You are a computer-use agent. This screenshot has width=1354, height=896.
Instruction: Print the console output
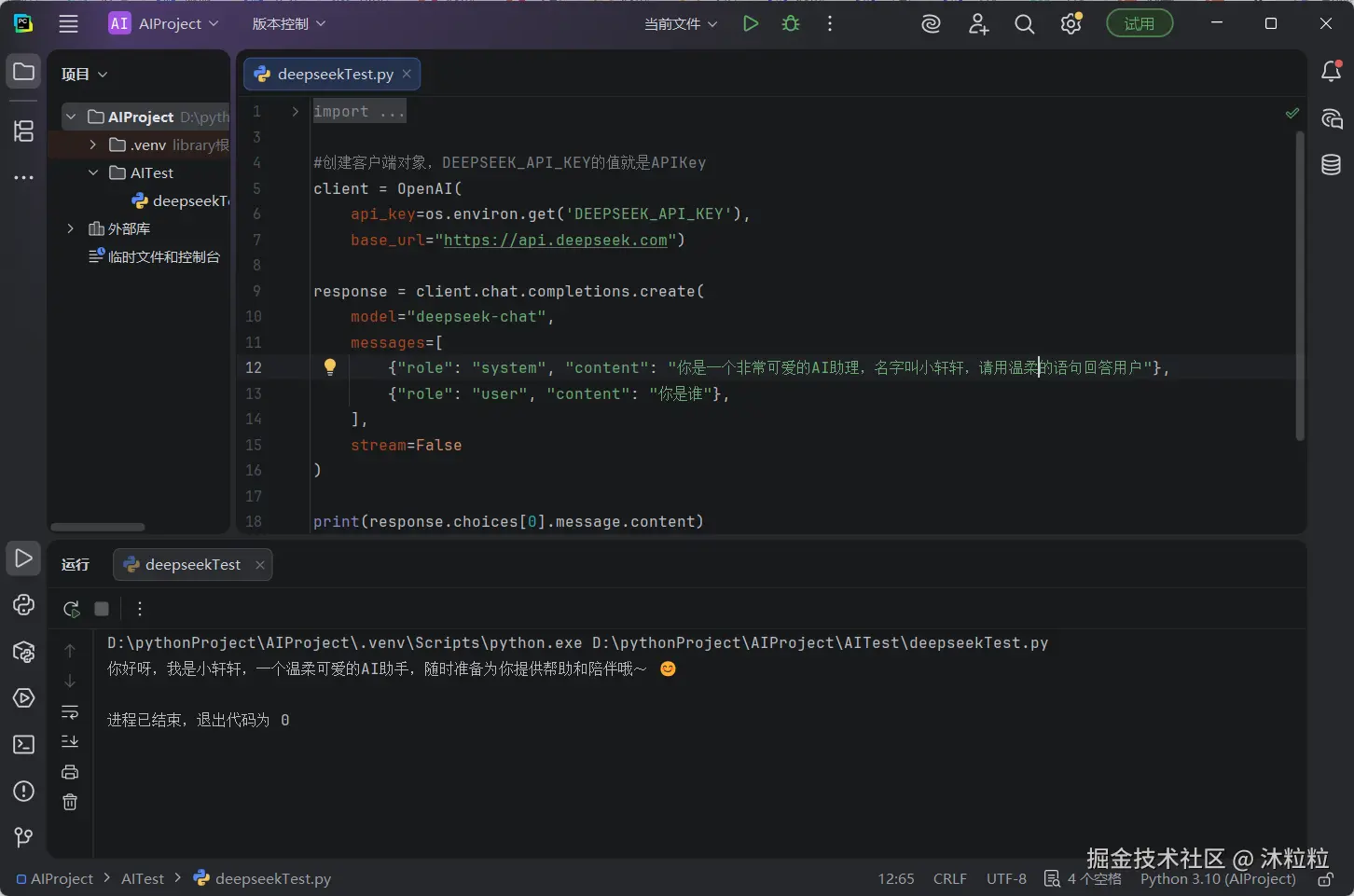[x=70, y=772]
